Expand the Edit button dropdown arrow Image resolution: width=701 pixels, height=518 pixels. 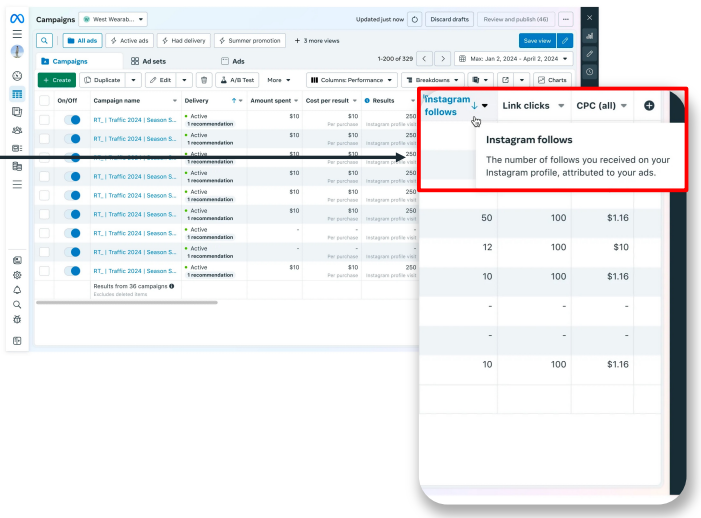[184, 80]
